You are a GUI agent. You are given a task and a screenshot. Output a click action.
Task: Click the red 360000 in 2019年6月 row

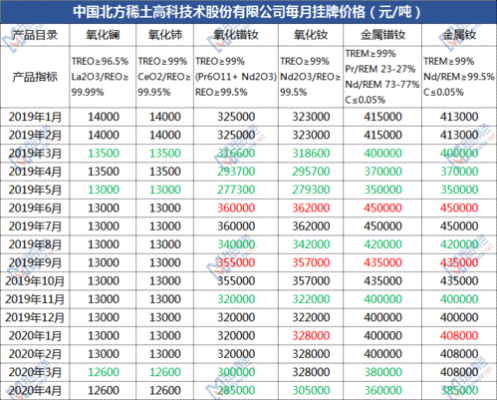(x=236, y=208)
